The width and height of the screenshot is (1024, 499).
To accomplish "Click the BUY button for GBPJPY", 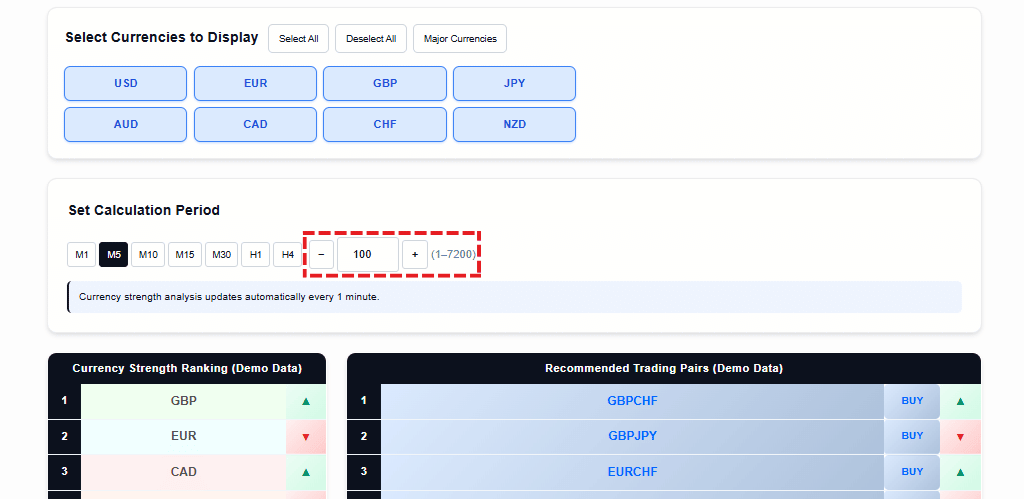I will [x=912, y=436].
